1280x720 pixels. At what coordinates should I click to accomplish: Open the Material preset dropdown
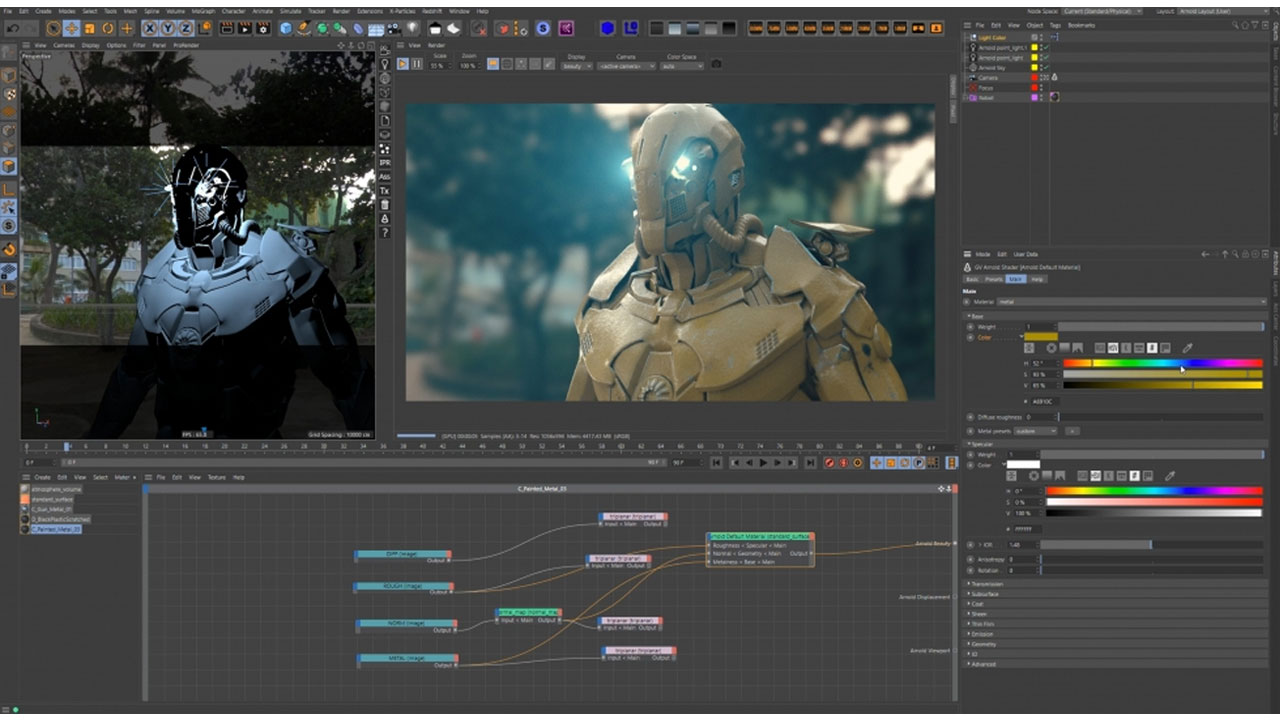(x=1130, y=301)
